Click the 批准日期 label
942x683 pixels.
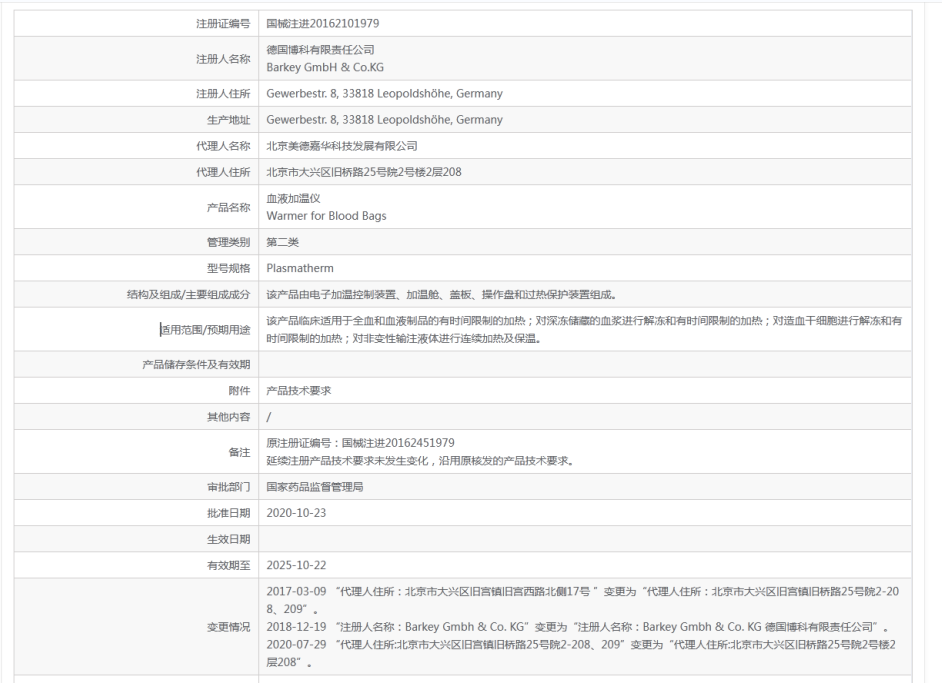click(x=228, y=513)
